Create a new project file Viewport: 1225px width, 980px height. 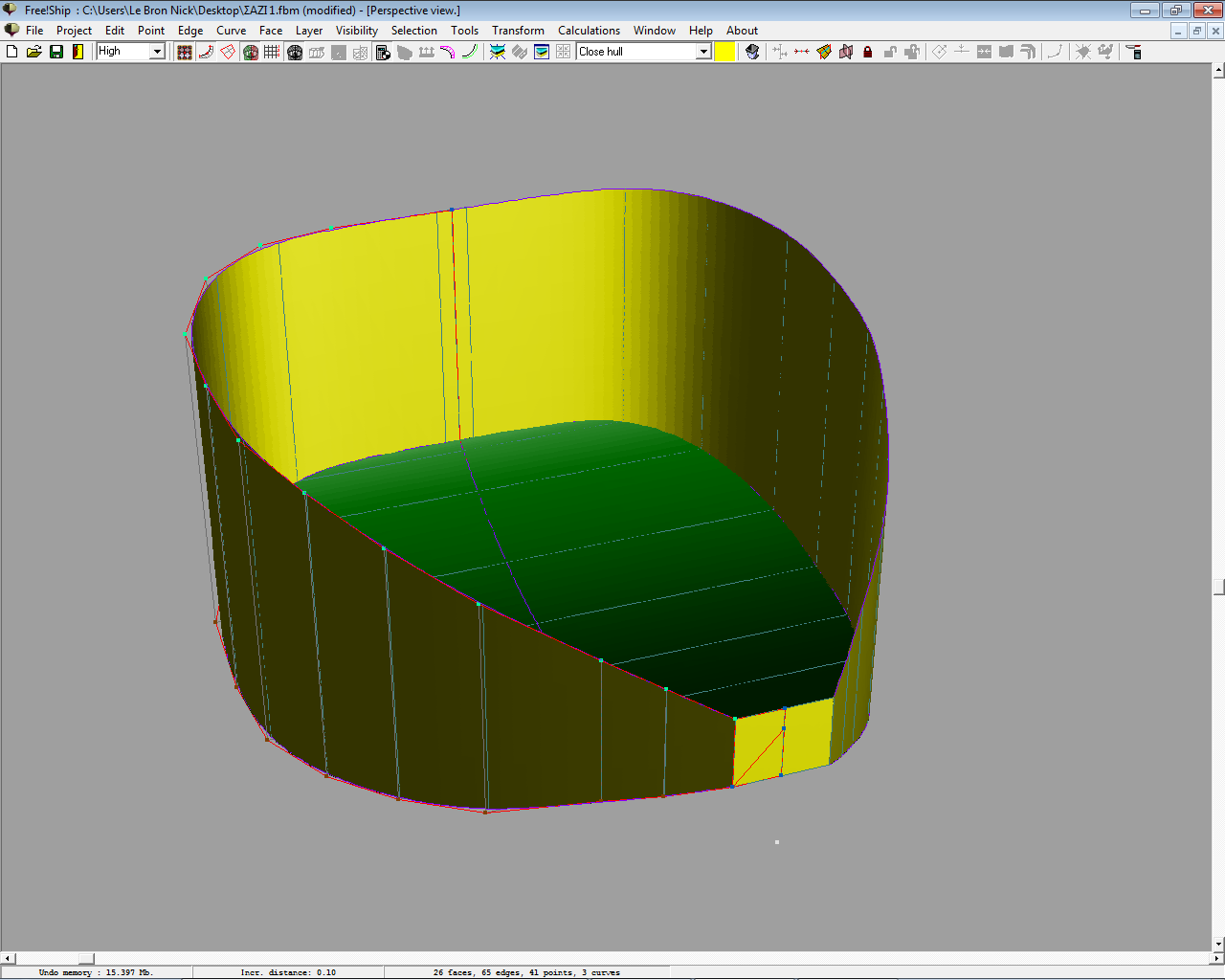click(x=12, y=52)
